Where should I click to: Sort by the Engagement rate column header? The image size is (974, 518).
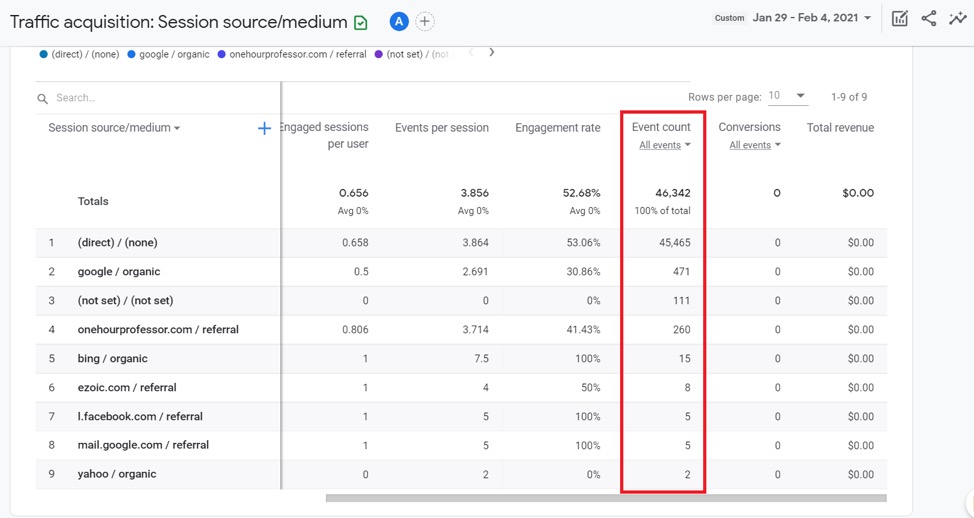click(x=557, y=128)
